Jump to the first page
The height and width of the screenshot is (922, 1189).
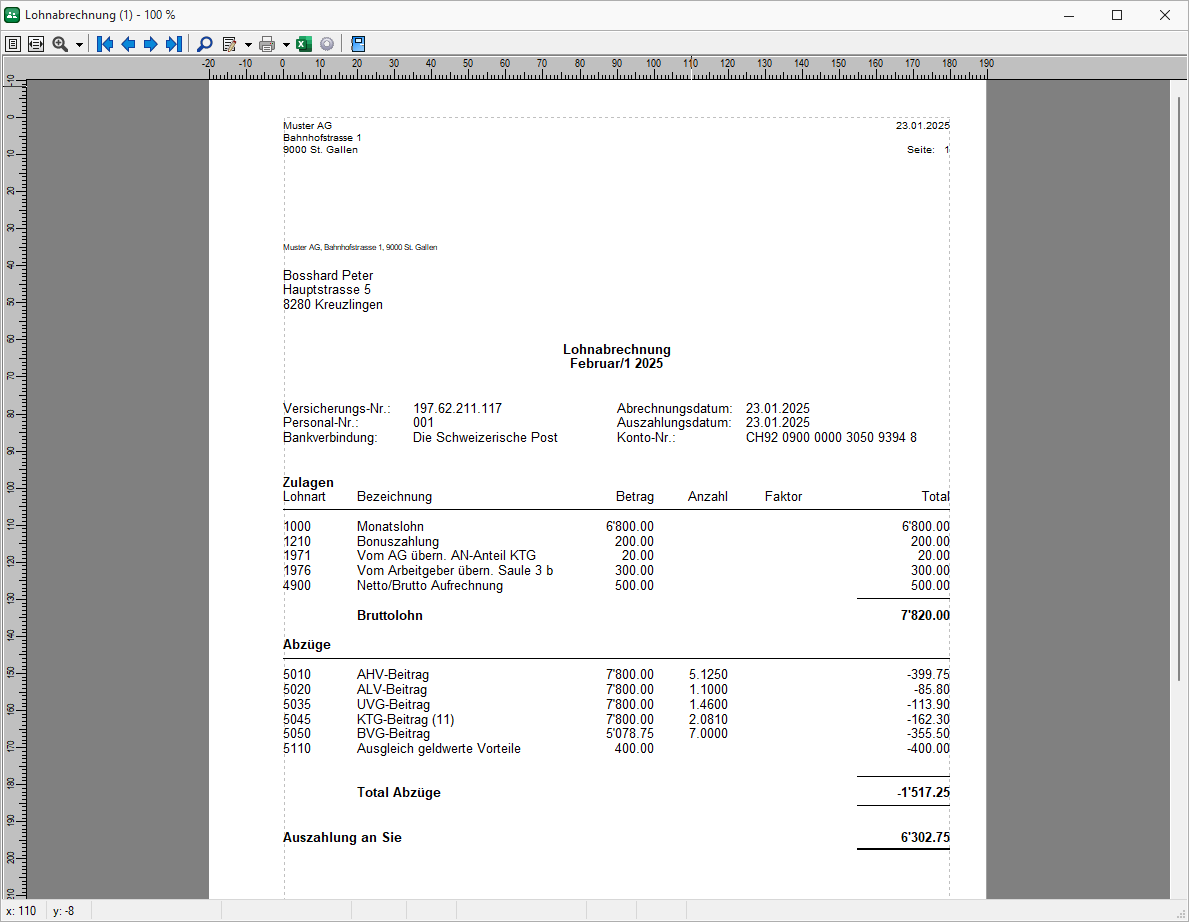105,44
